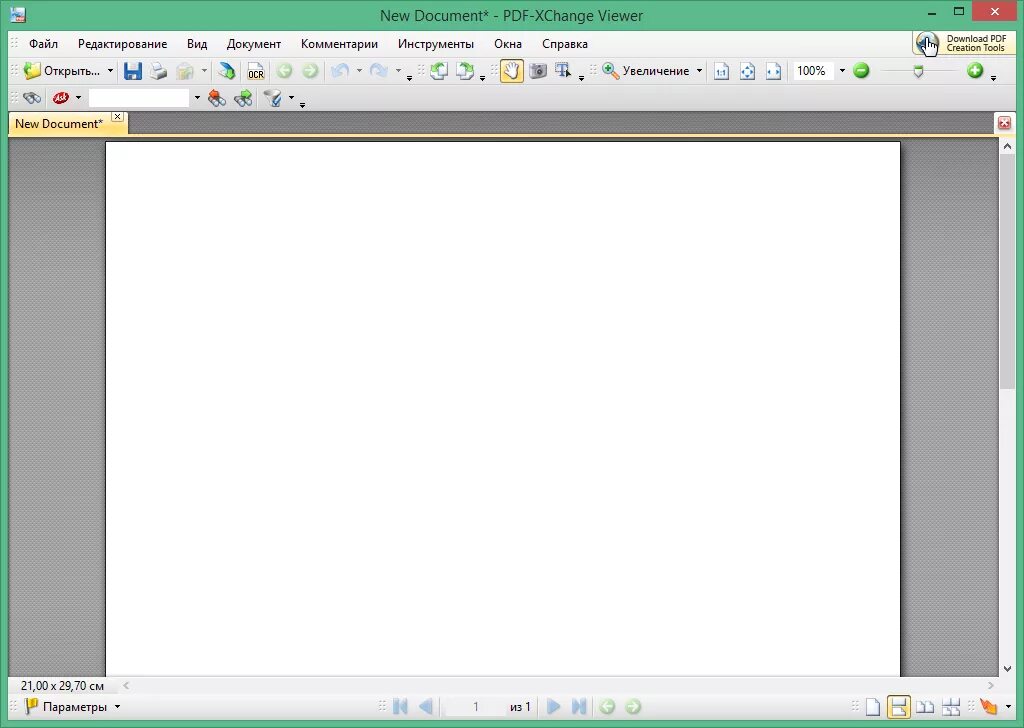Expand the Redo history dropdown

pyautogui.click(x=398, y=71)
